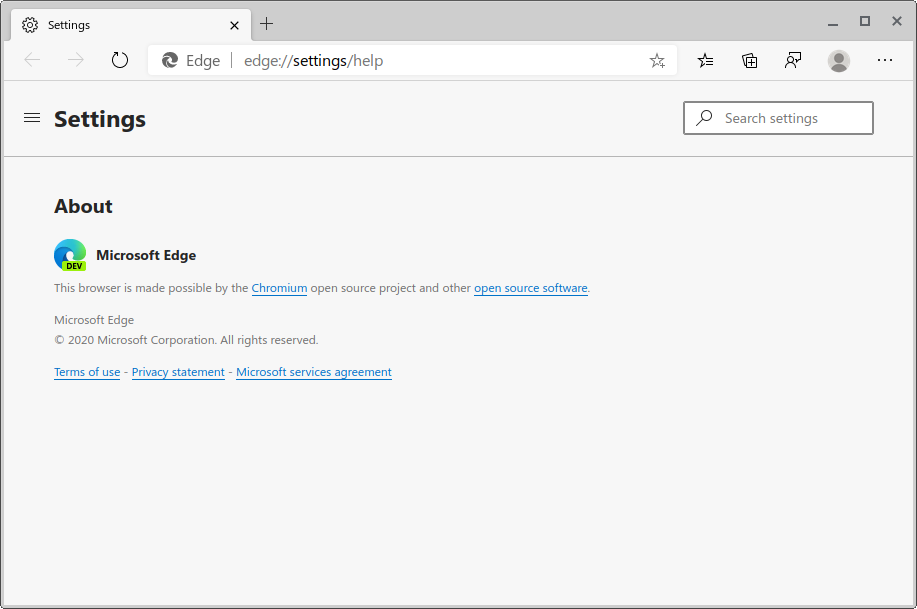Close the Settings tab
Screen dimensions: 917x609
pyautogui.click(x=235, y=25)
